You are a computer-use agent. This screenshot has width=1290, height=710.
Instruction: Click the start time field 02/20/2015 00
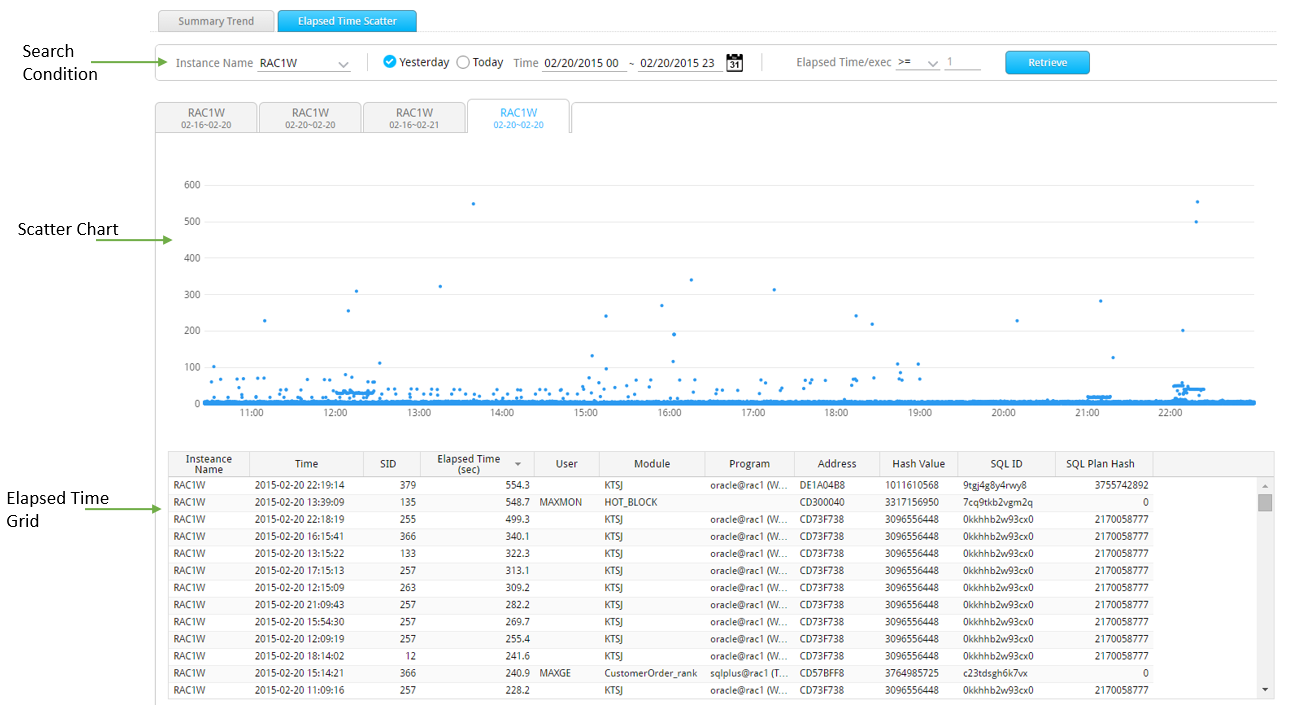[584, 63]
